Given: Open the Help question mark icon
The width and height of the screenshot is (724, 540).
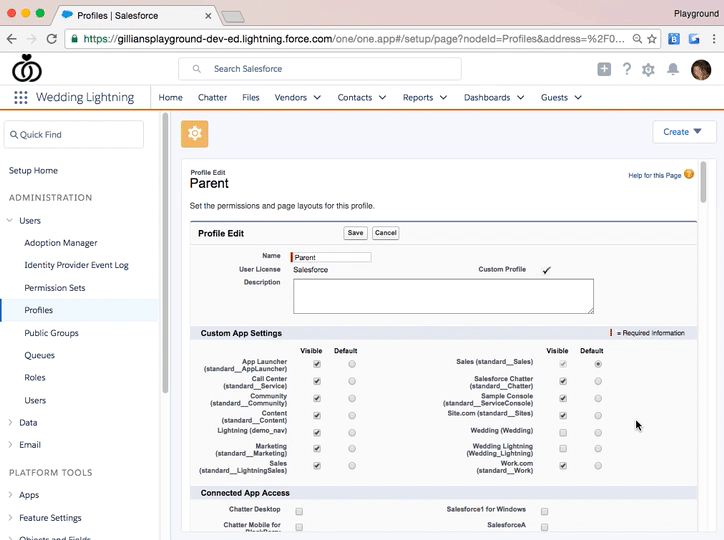Looking at the screenshot, I should 627,69.
